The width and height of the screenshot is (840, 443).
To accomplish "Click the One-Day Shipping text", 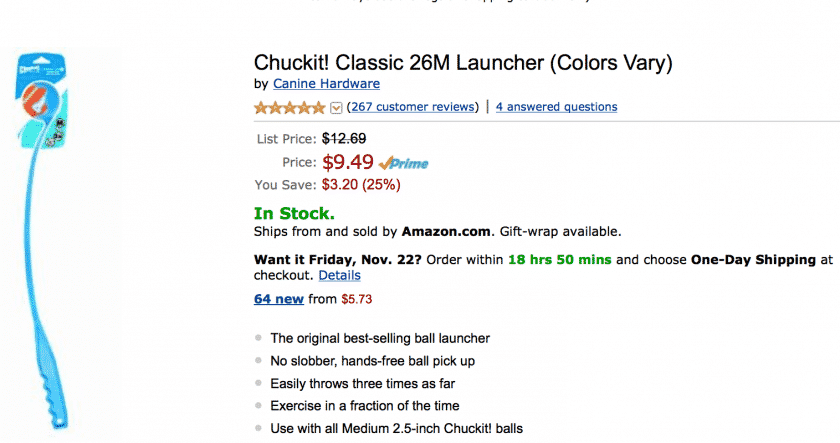I will coord(753,260).
